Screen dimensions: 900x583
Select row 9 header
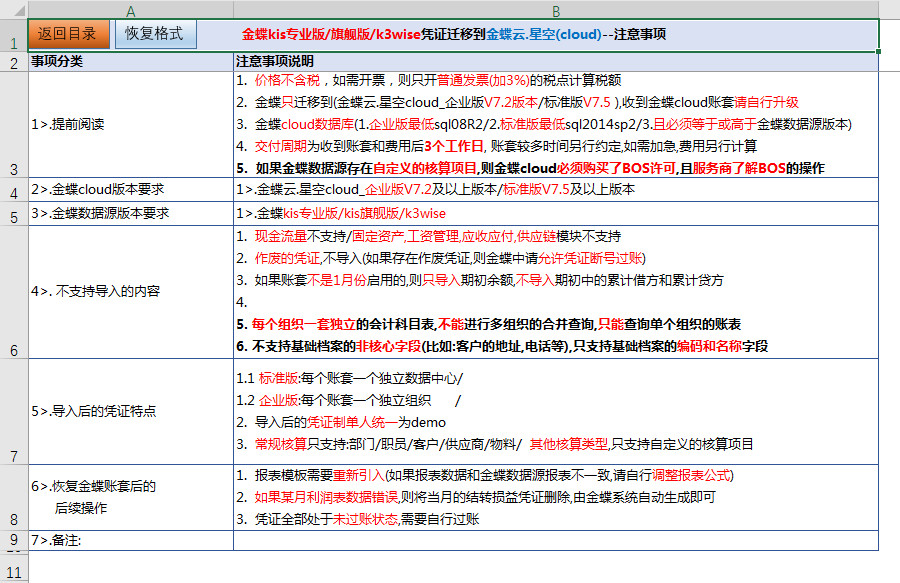click(x=13, y=540)
